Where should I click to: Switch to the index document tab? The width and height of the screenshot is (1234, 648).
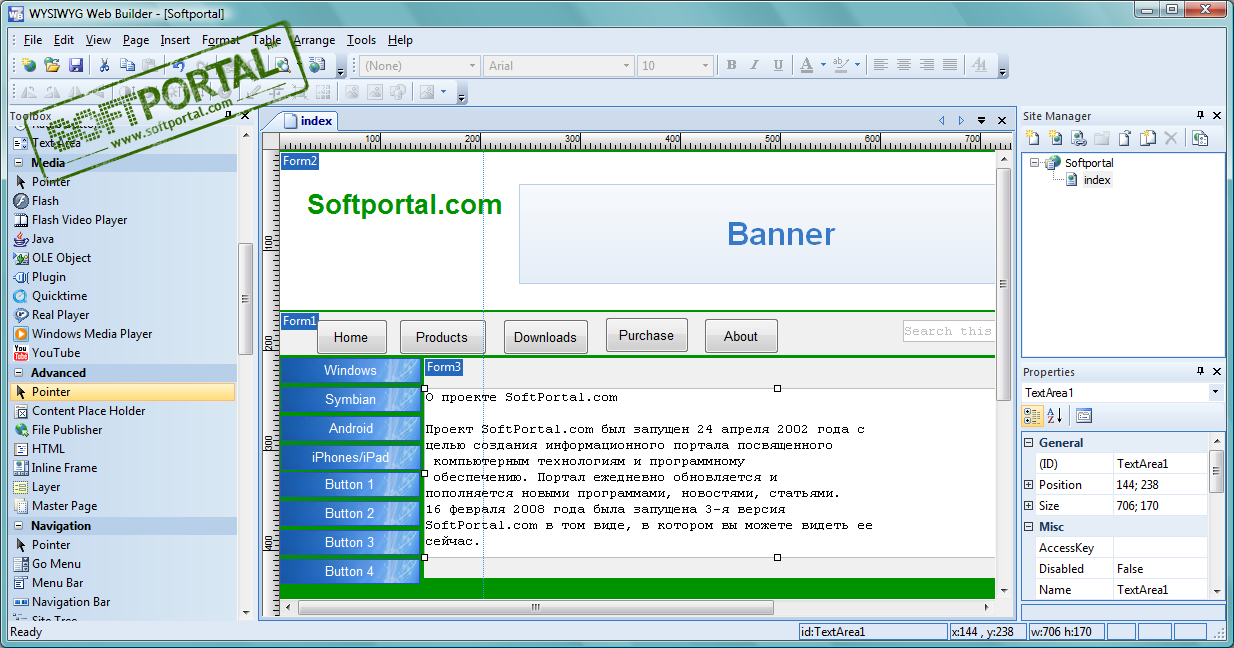click(x=308, y=121)
